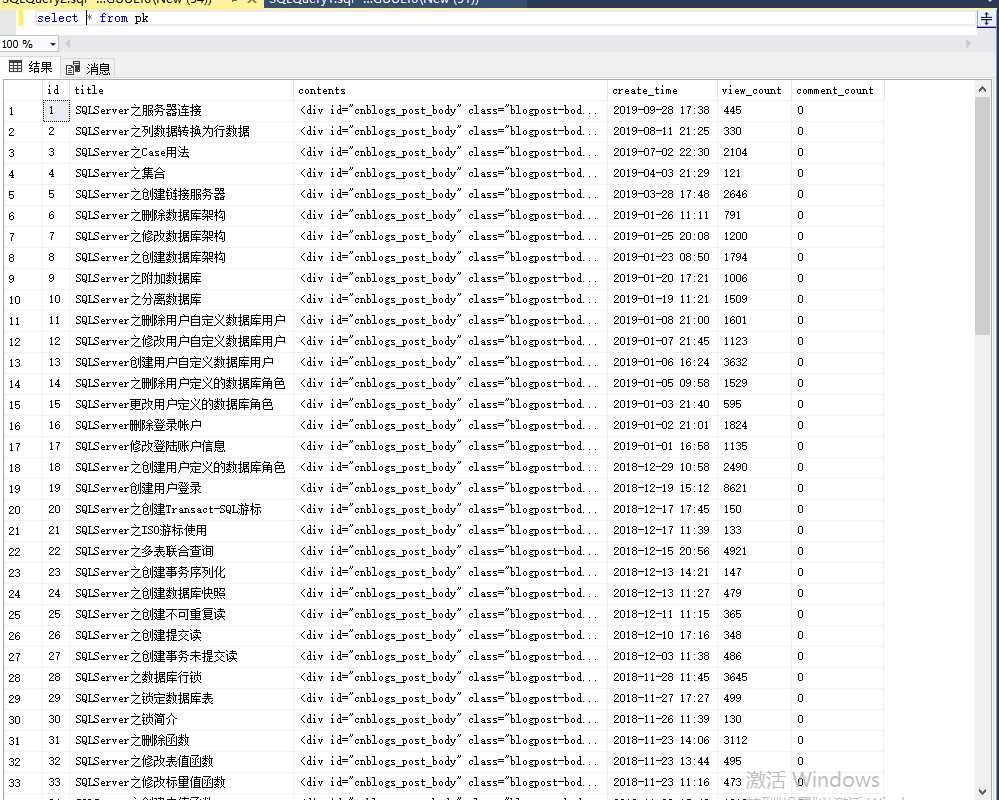Open the 100 % zoom dropdown
The width and height of the screenshot is (999, 800).
(x=52, y=44)
